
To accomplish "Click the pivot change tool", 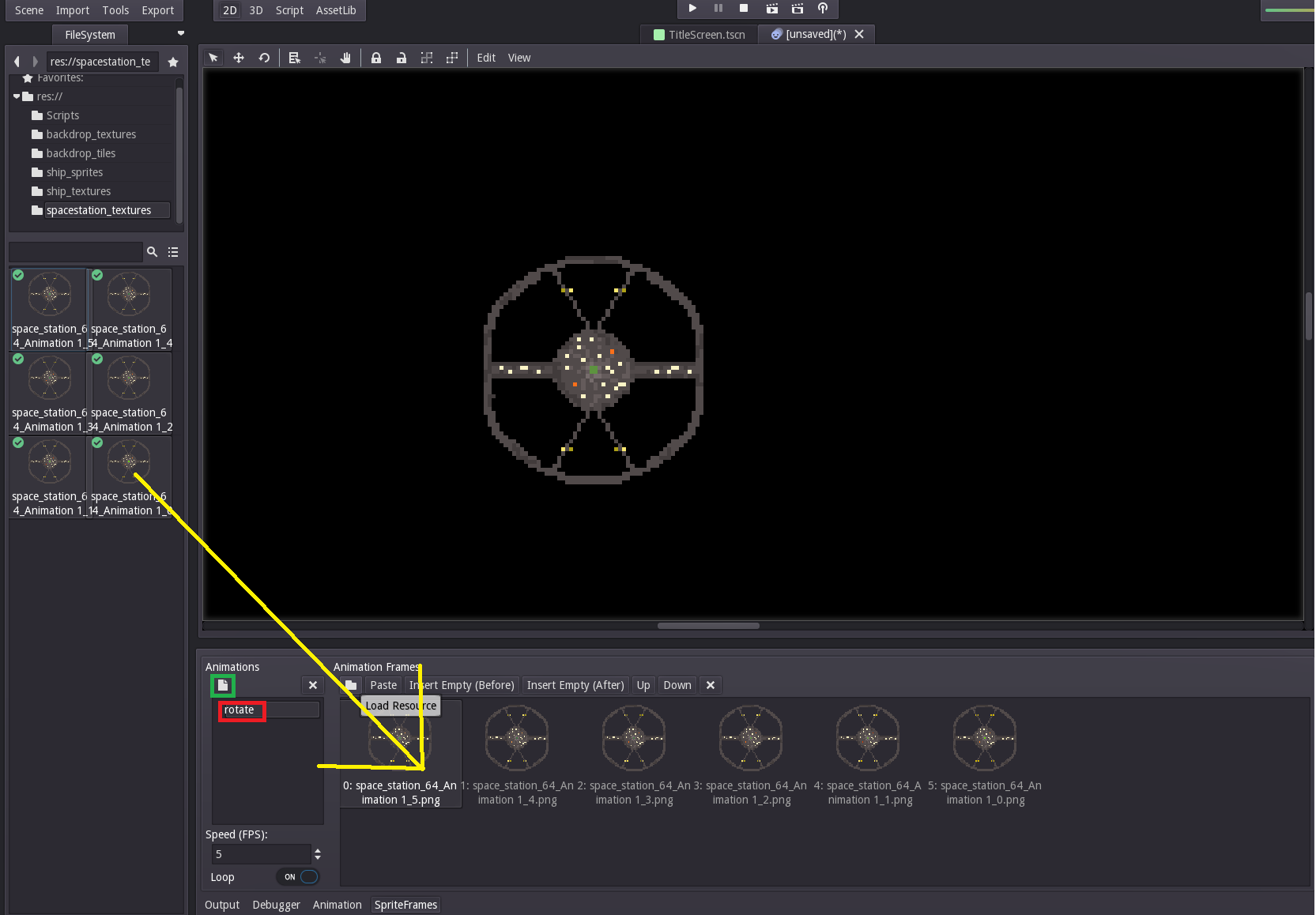I will tap(320, 58).
